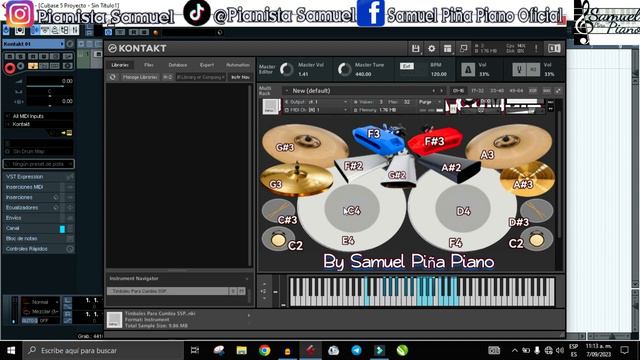Click the Kontakt virtual keyboard
This screenshot has height=360, width=640.
tap(422, 291)
